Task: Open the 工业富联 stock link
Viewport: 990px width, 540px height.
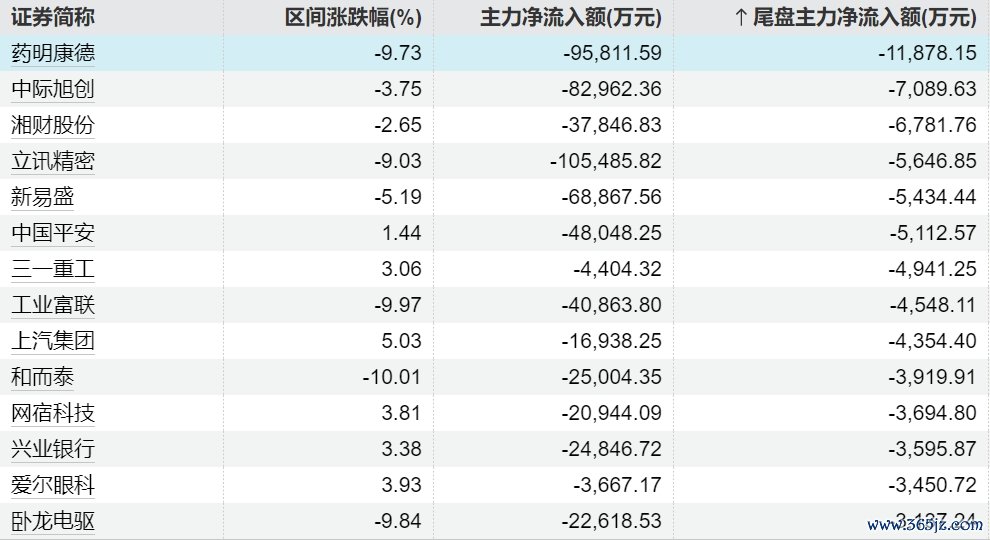Action: click(53, 305)
